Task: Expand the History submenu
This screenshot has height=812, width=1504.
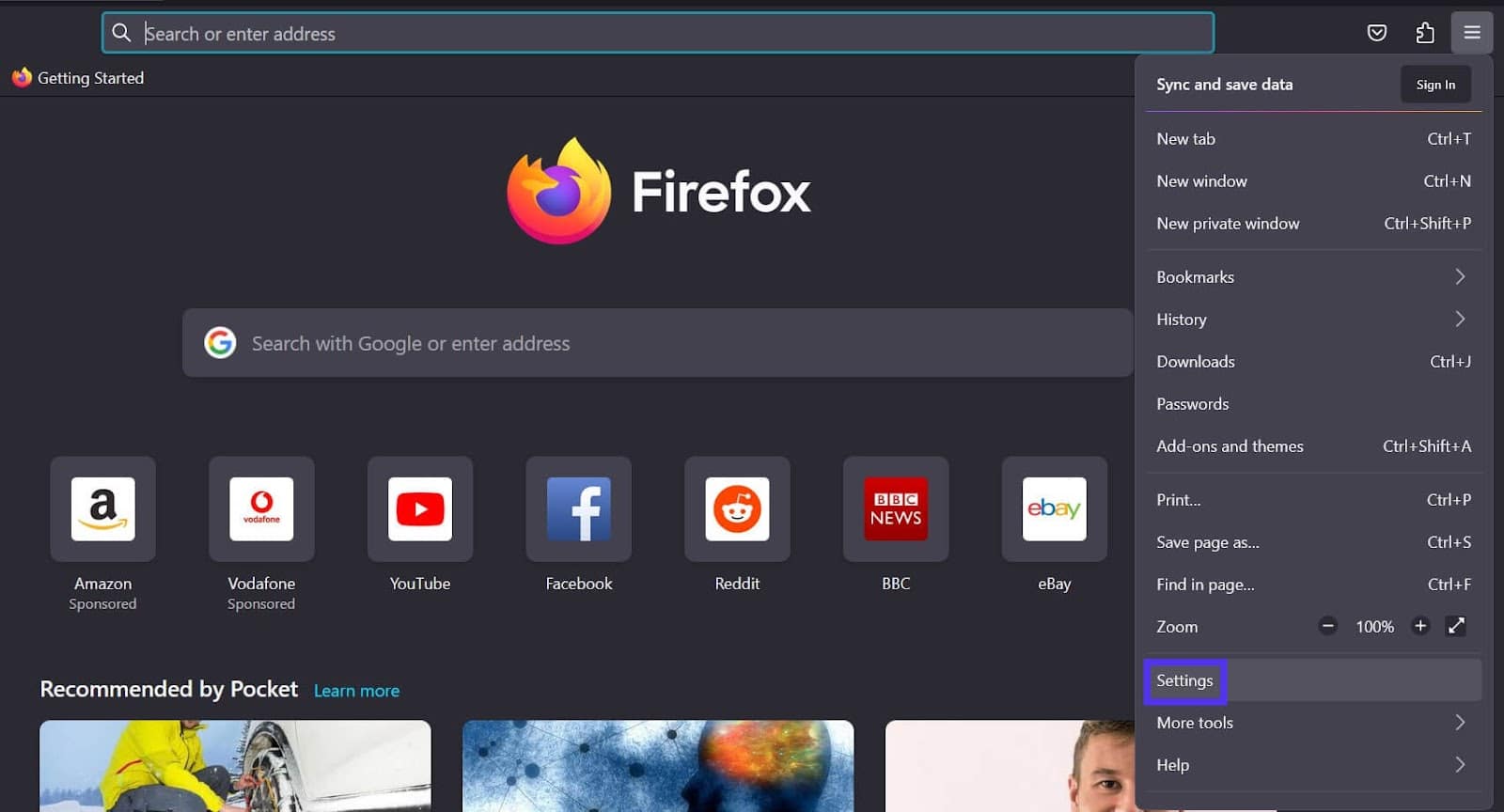Action: point(1313,319)
